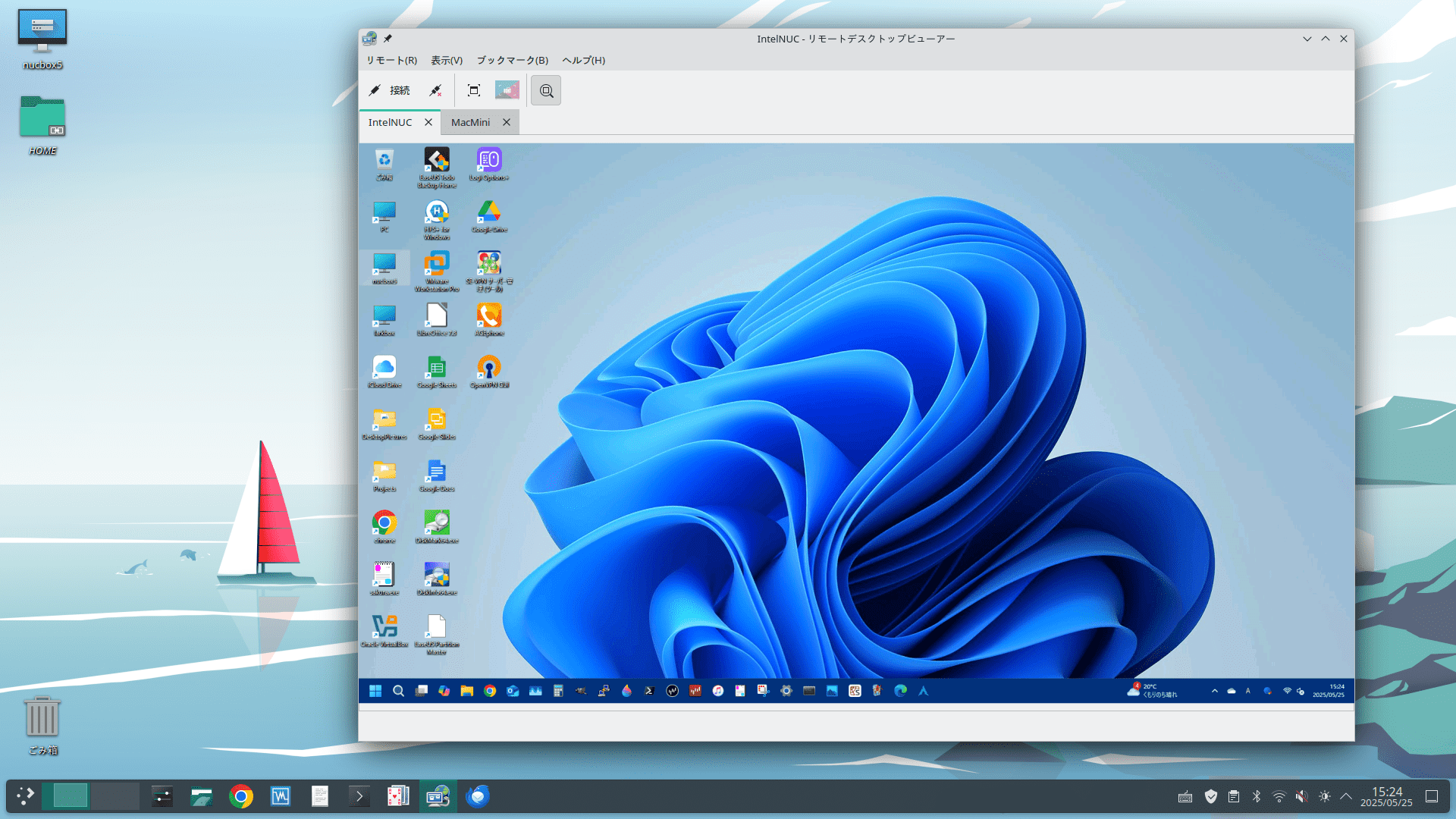Close the MacMini tab
Screen dimensions: 1456x819
click(507, 122)
